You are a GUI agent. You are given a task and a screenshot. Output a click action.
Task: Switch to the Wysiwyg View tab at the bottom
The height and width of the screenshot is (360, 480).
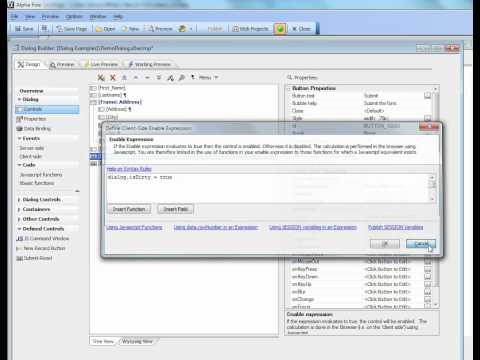137,341
